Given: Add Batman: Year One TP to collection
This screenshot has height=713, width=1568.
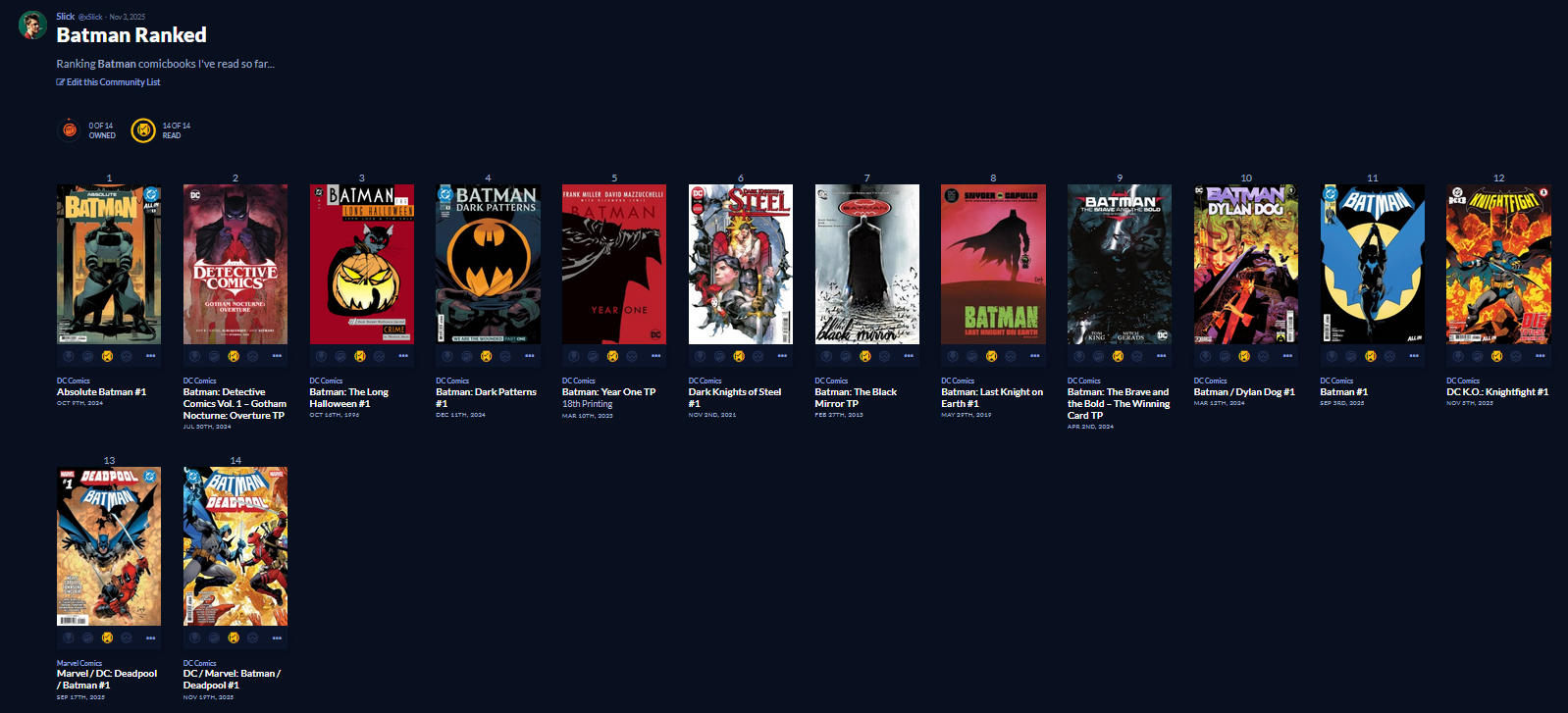Looking at the screenshot, I should coord(593,356).
